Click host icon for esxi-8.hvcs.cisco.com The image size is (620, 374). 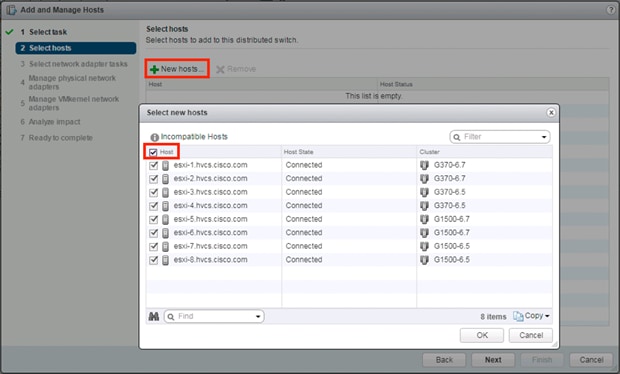166,260
